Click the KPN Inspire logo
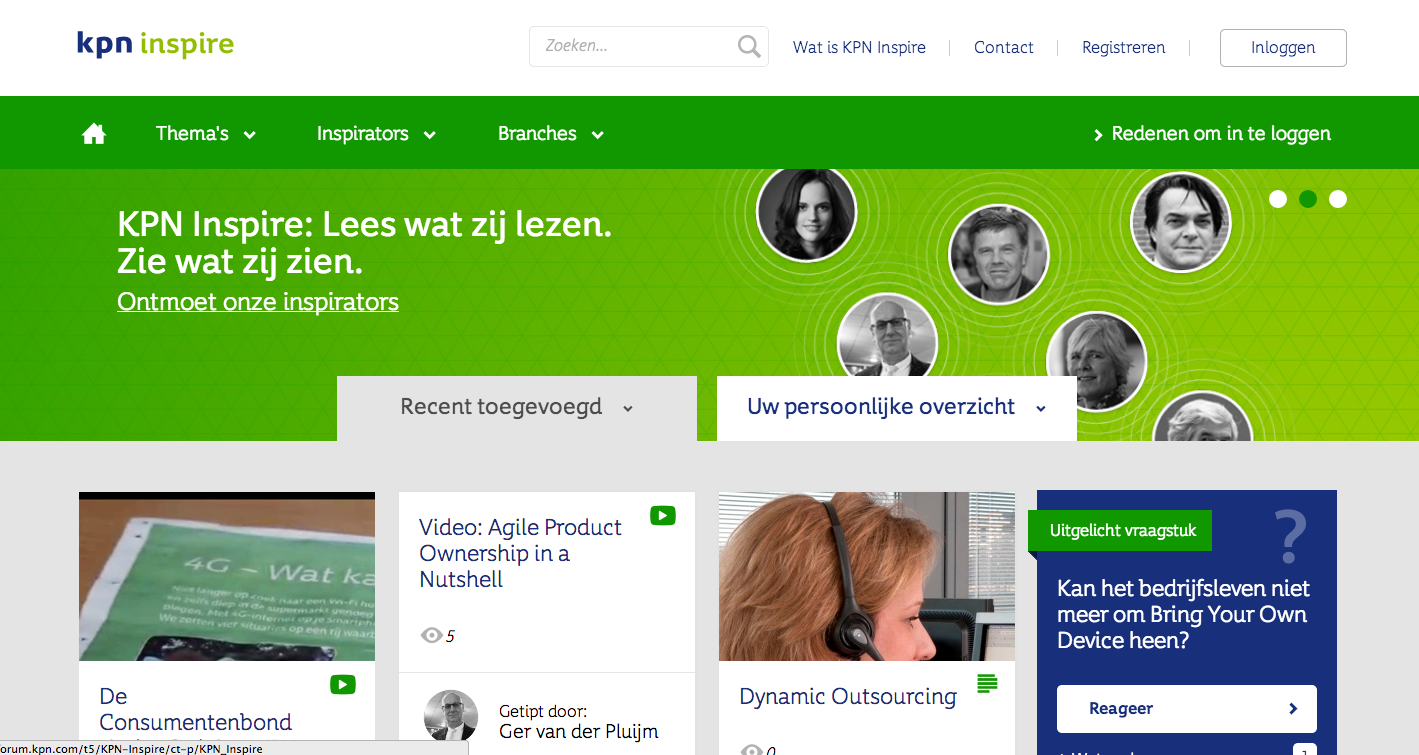This screenshot has height=755, width=1419. (155, 45)
